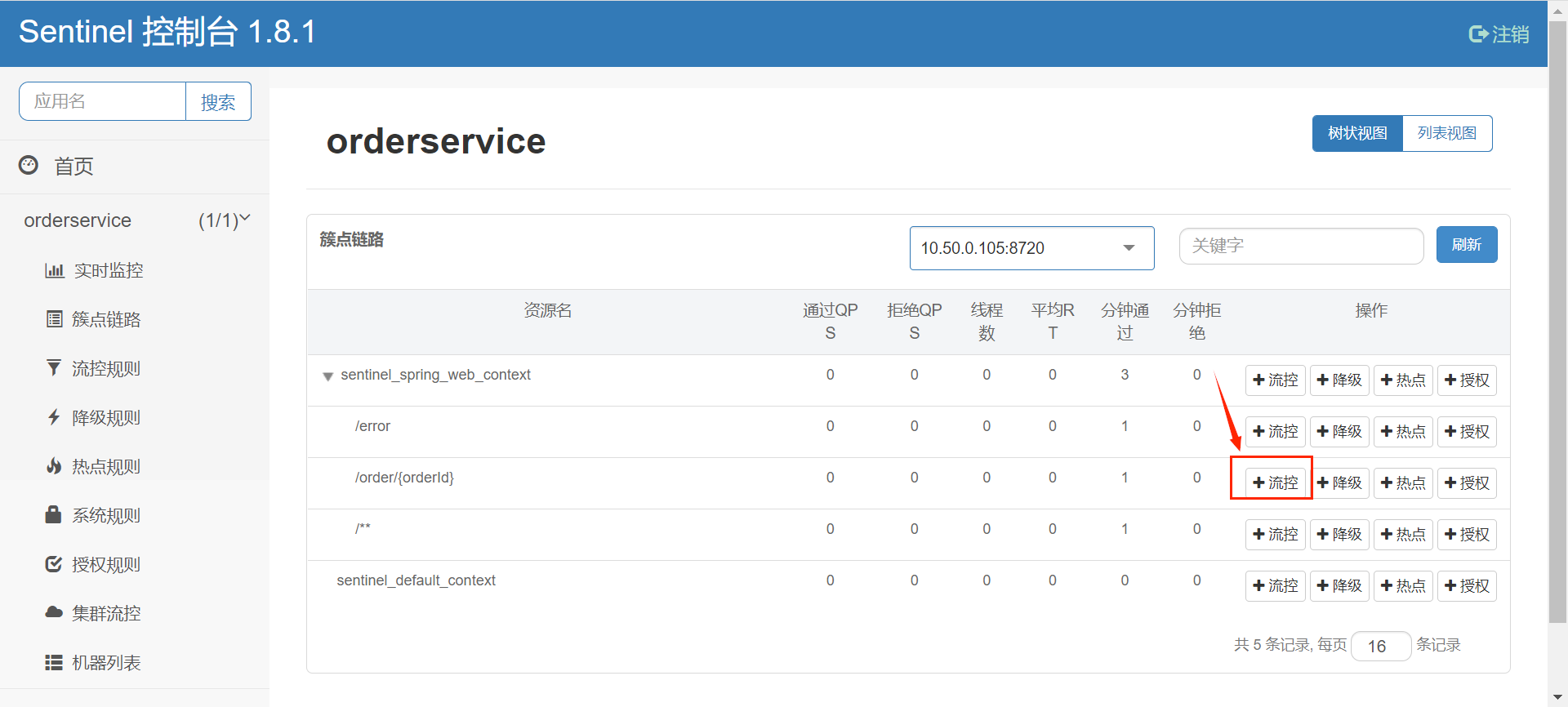Viewport: 1568px width, 707px height.
Task: Click the 集群流控 cloud icon
Action: [x=54, y=612]
